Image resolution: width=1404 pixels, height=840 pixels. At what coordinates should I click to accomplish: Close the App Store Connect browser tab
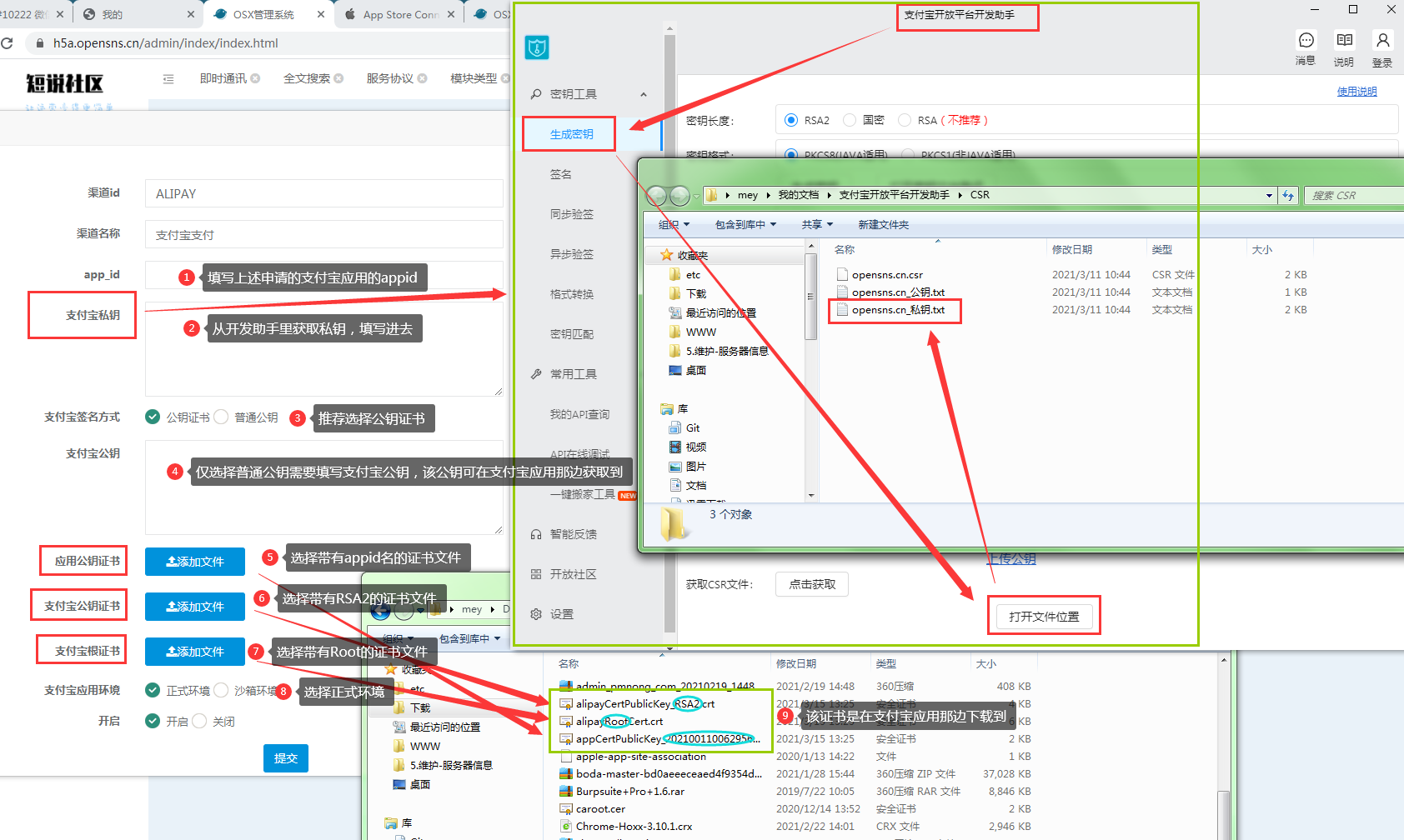[x=451, y=14]
